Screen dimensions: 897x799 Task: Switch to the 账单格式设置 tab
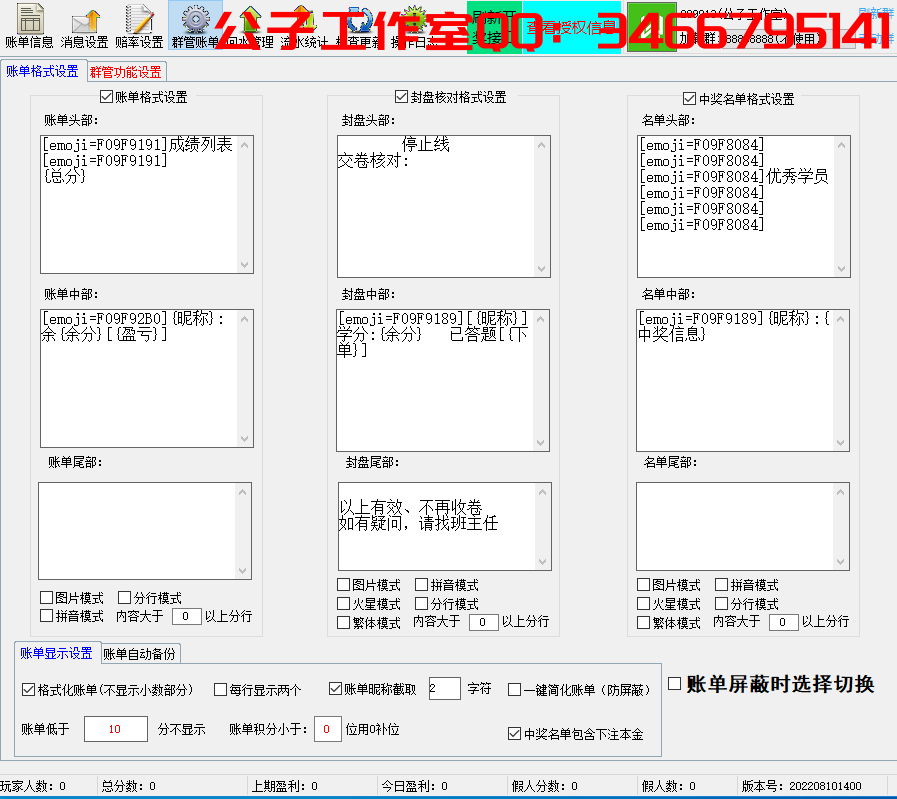click(x=42, y=71)
